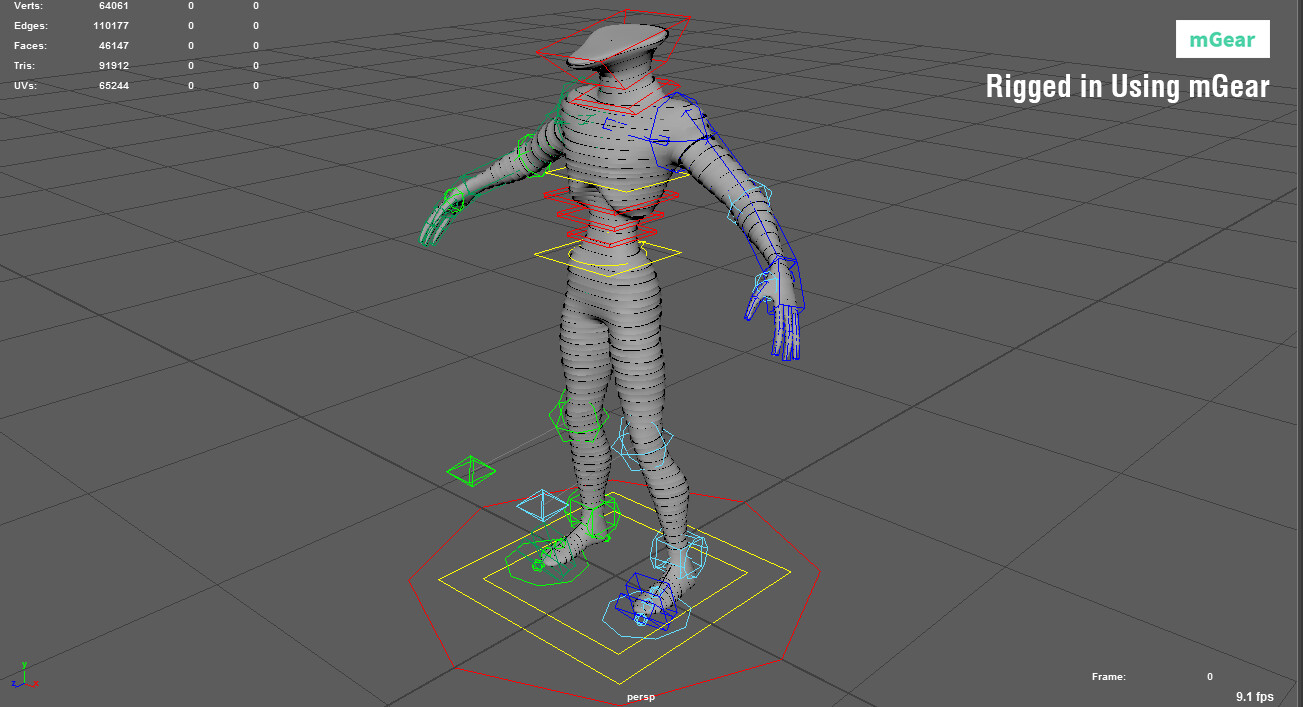1303x707 pixels.
Task: Click the triangle count 91912
Action: pyautogui.click(x=114, y=66)
